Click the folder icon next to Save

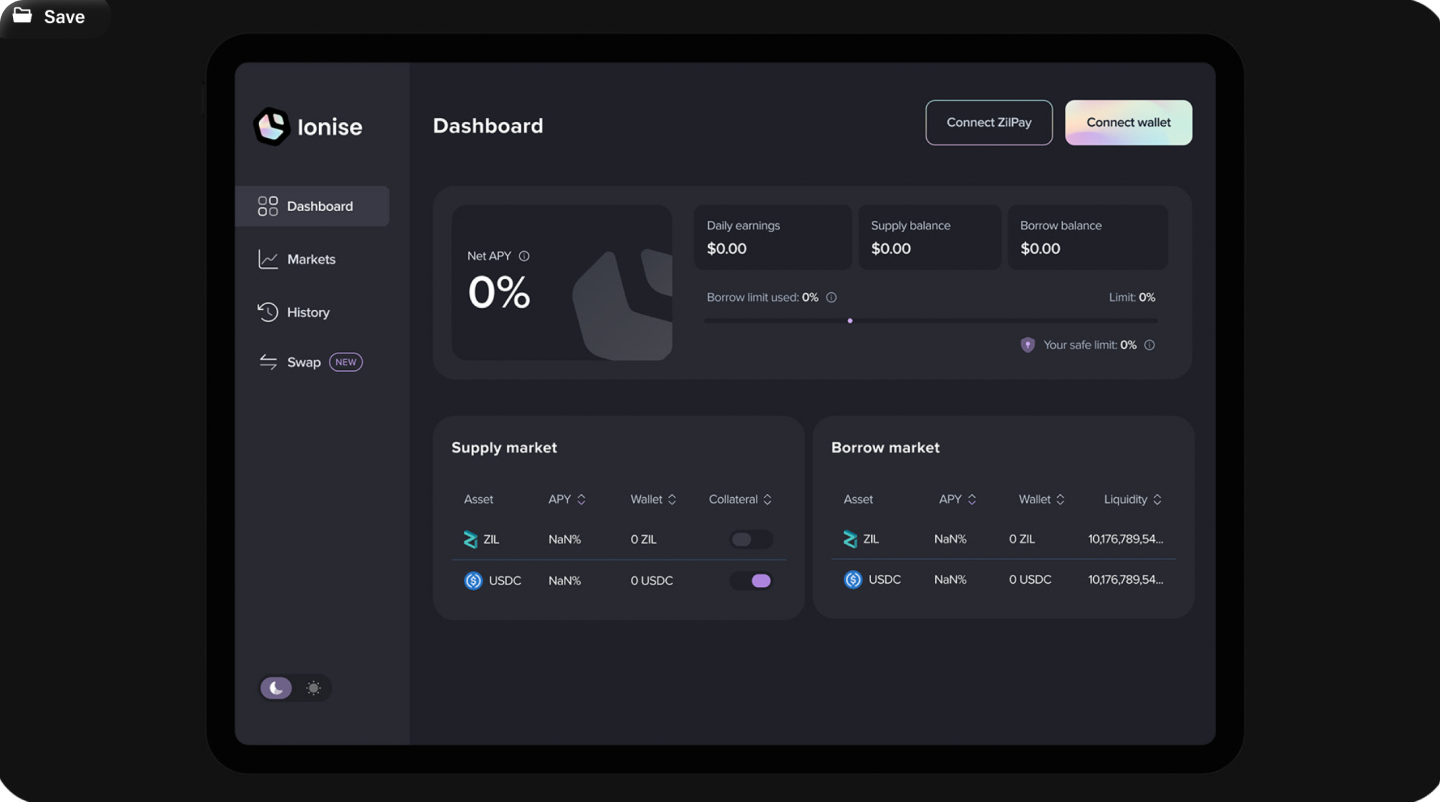click(x=22, y=16)
